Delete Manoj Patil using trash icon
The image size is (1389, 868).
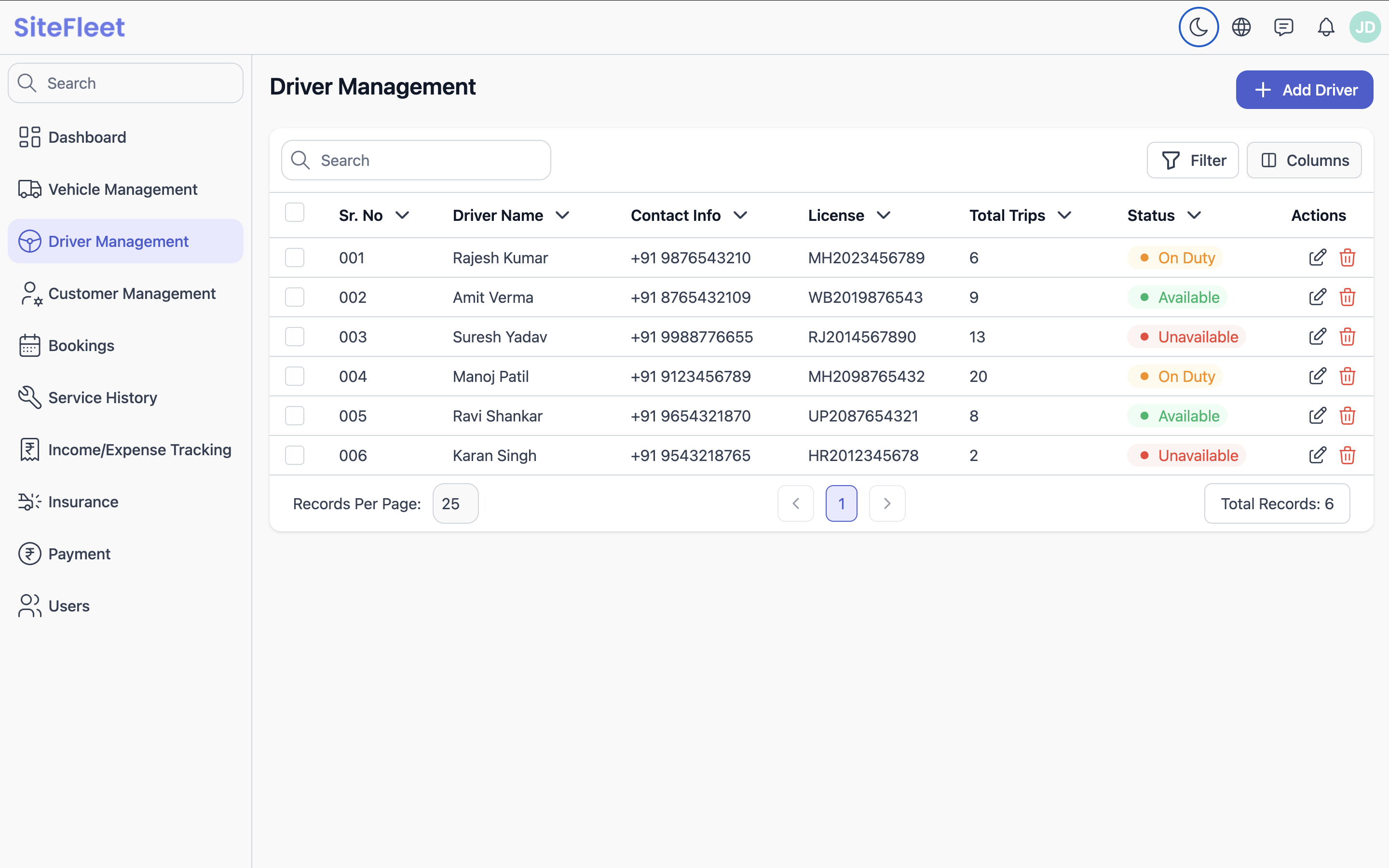pyautogui.click(x=1347, y=377)
